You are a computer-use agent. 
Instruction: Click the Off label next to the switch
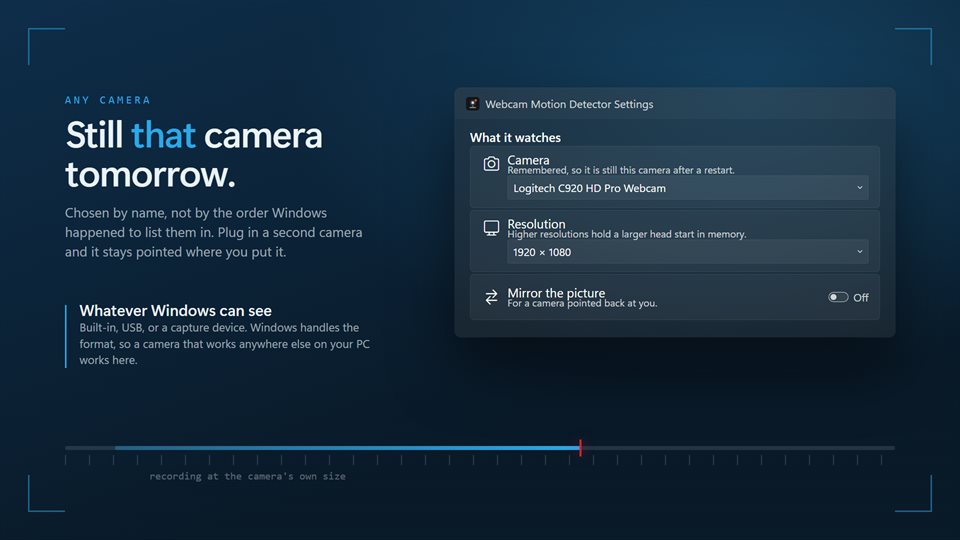pyautogui.click(x=861, y=298)
